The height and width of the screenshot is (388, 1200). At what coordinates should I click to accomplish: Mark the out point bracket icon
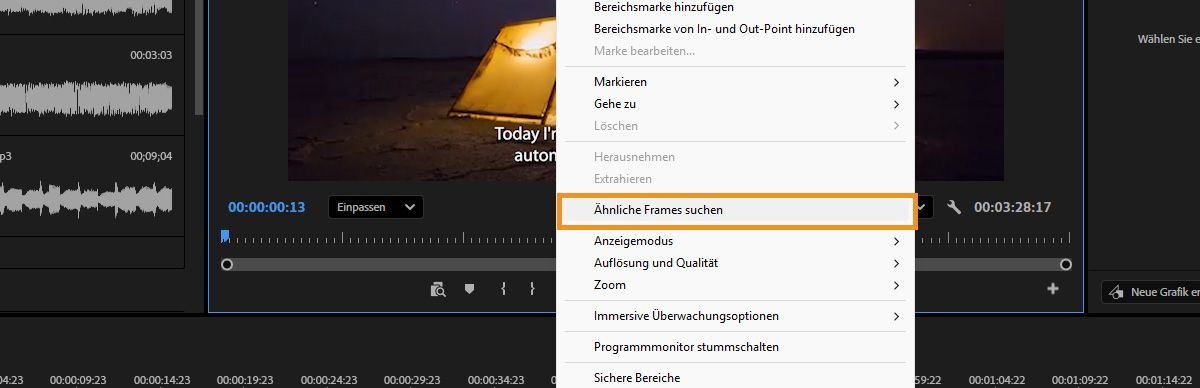[x=532, y=289]
